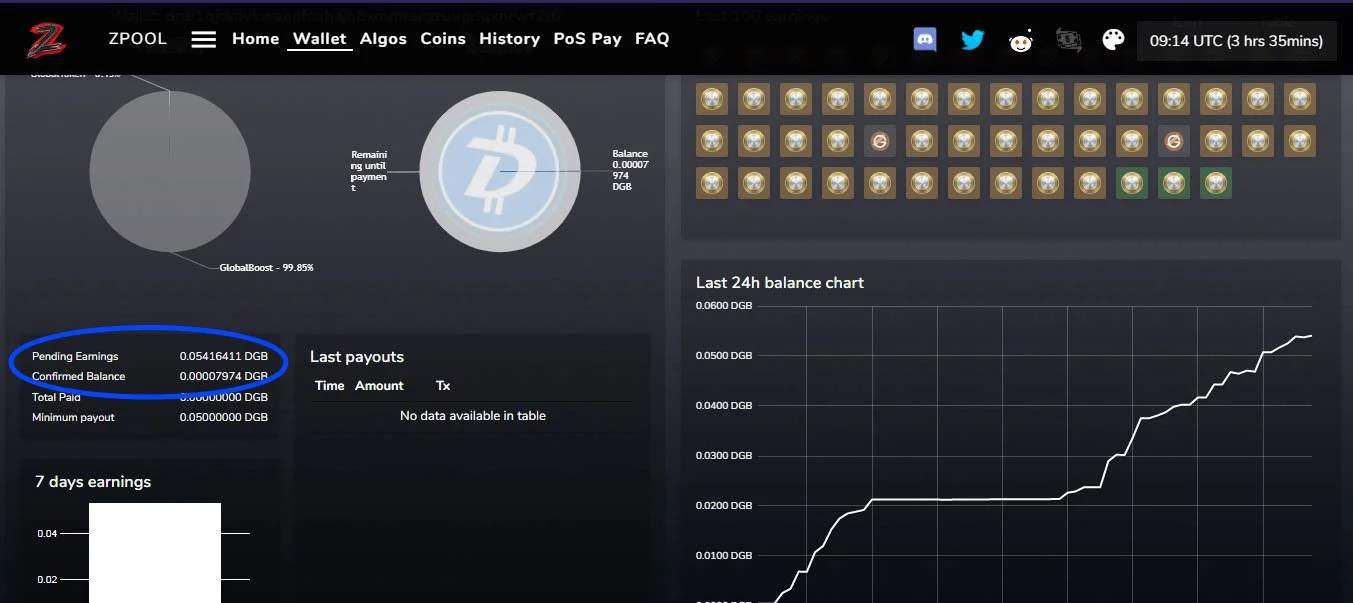This screenshot has height=603, width=1353.
Task: Click the right orange GlobalToken earning icon
Action: (x=1173, y=141)
